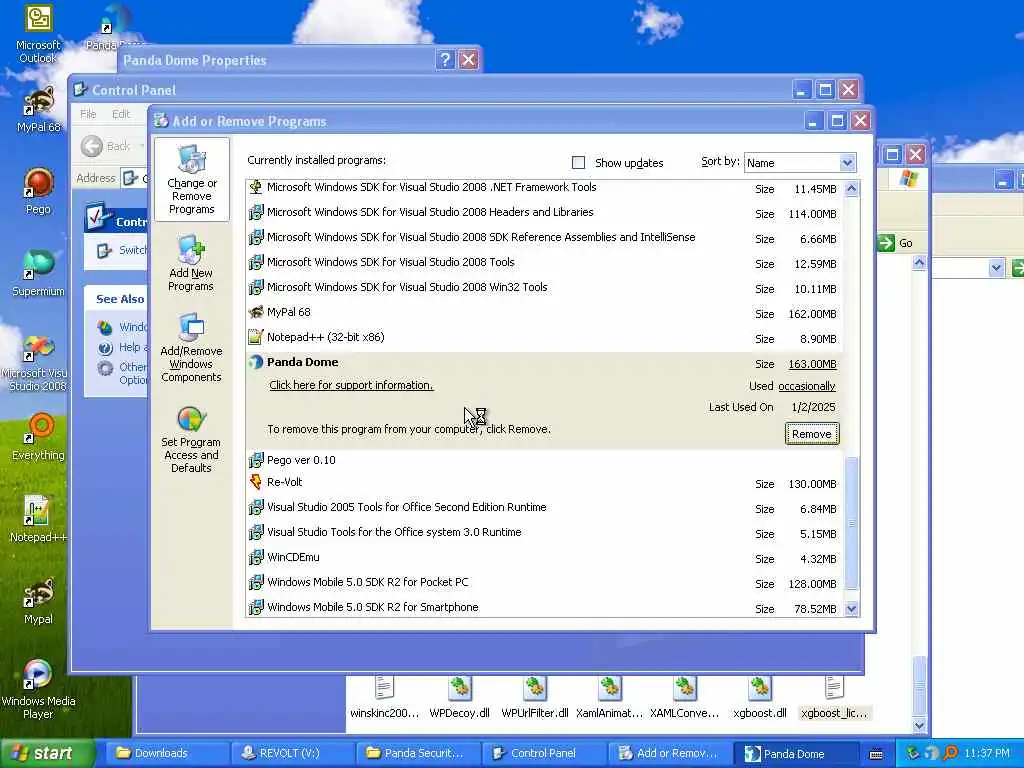
Task: Select Windows Mobile 5.0 SDK R2 for Smartphone
Action: coord(544,607)
